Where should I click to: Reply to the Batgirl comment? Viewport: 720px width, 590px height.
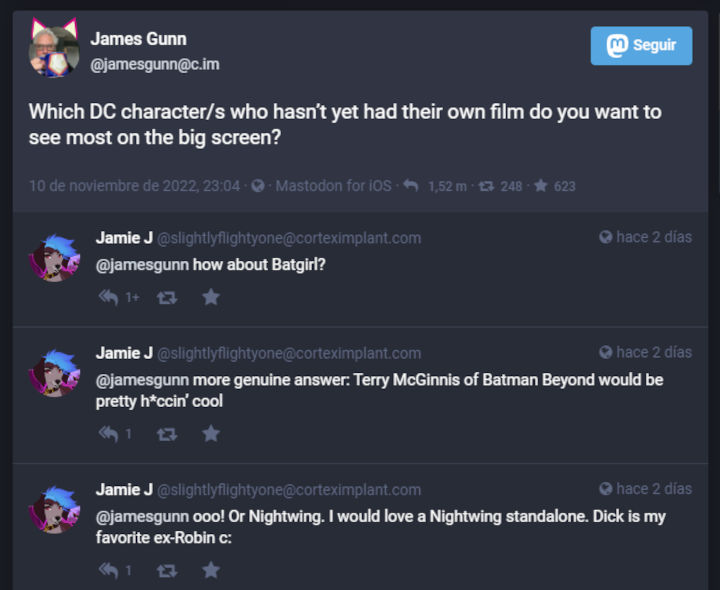pos(109,297)
